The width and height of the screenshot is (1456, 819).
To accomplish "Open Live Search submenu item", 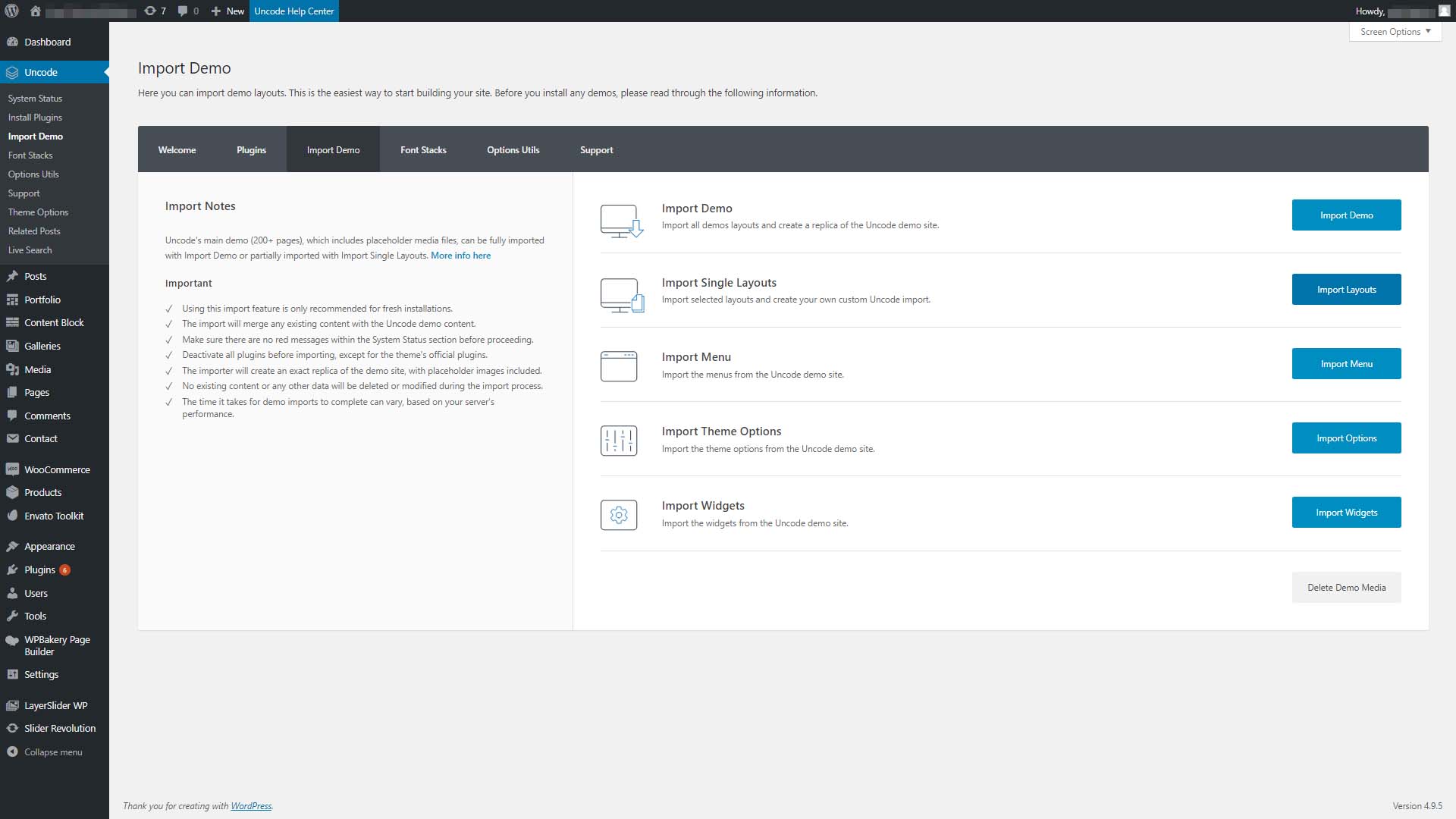I will (30, 250).
